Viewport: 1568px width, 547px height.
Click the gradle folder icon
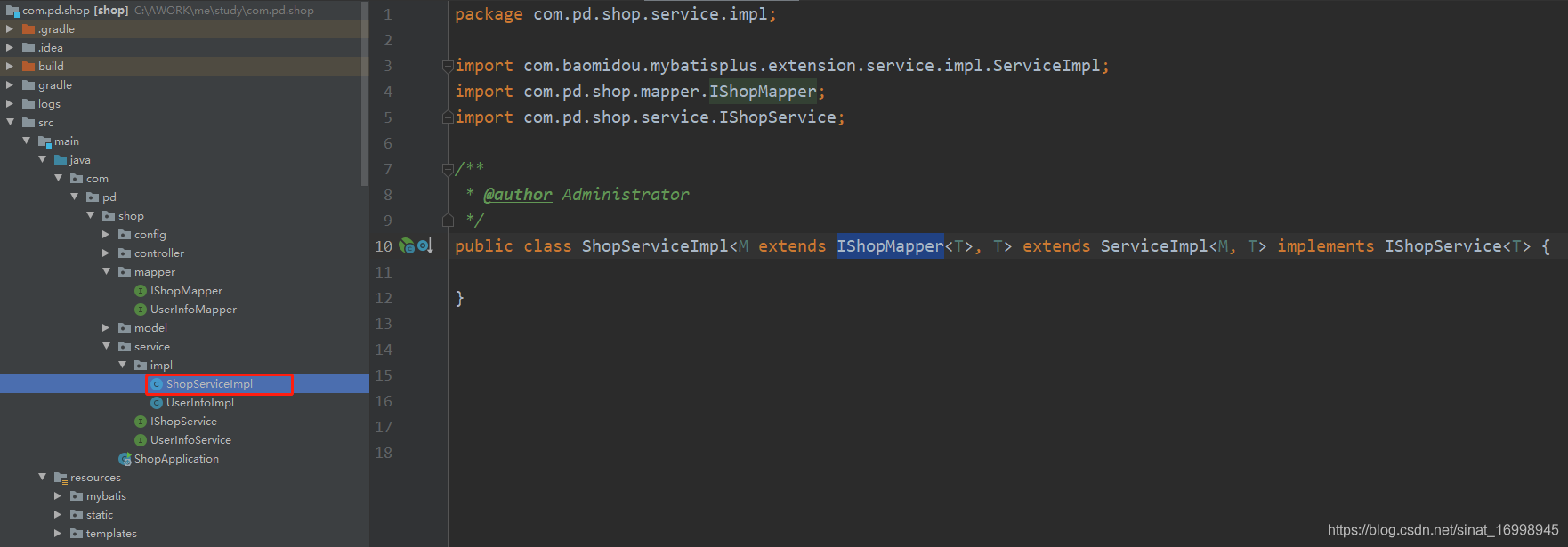click(x=28, y=84)
